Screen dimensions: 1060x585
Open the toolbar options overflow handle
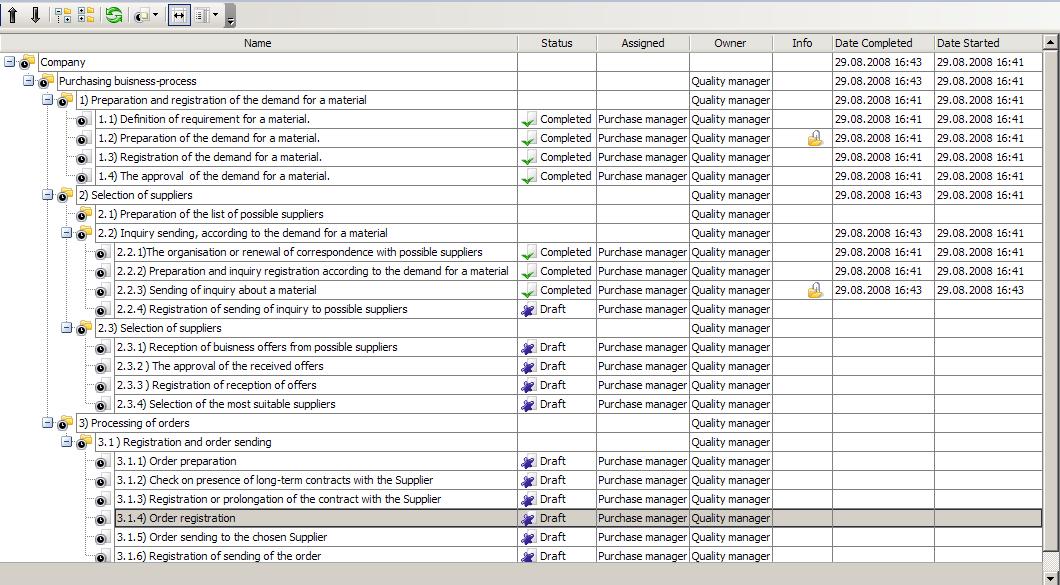click(x=230, y=16)
